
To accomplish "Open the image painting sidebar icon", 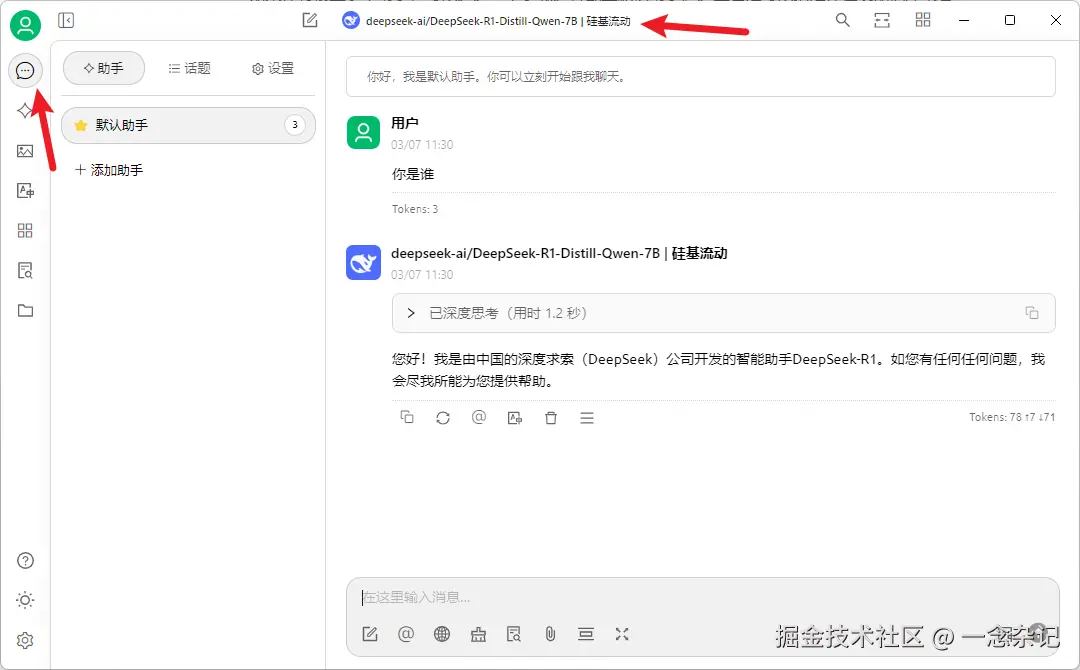I will [x=25, y=151].
